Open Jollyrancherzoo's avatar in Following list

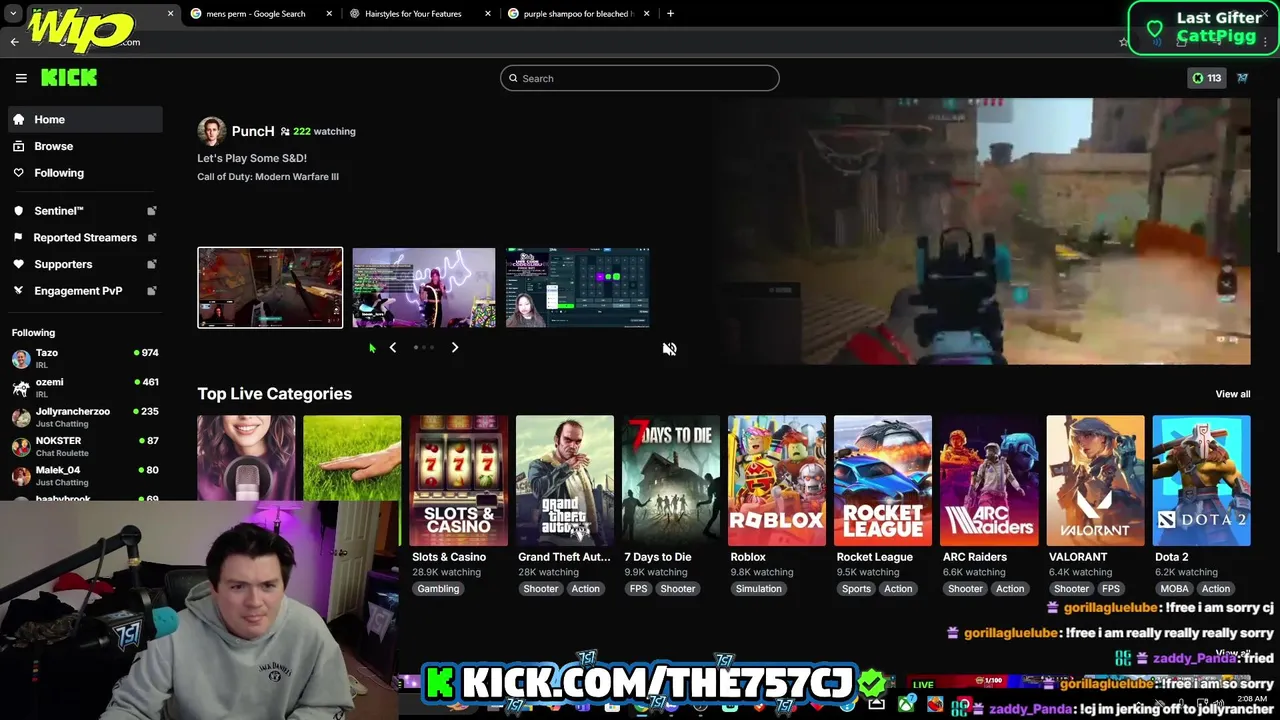tap(21, 416)
